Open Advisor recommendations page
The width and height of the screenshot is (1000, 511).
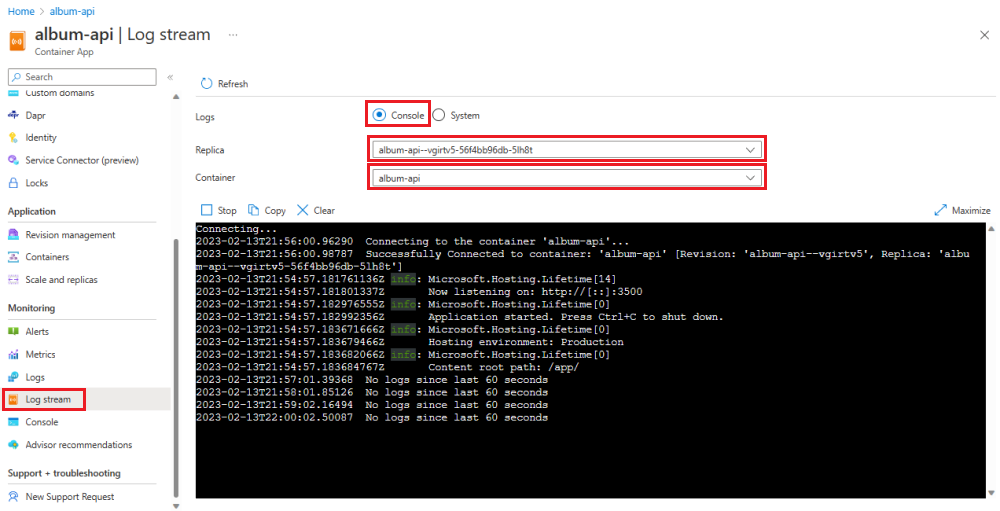[x=78, y=445]
